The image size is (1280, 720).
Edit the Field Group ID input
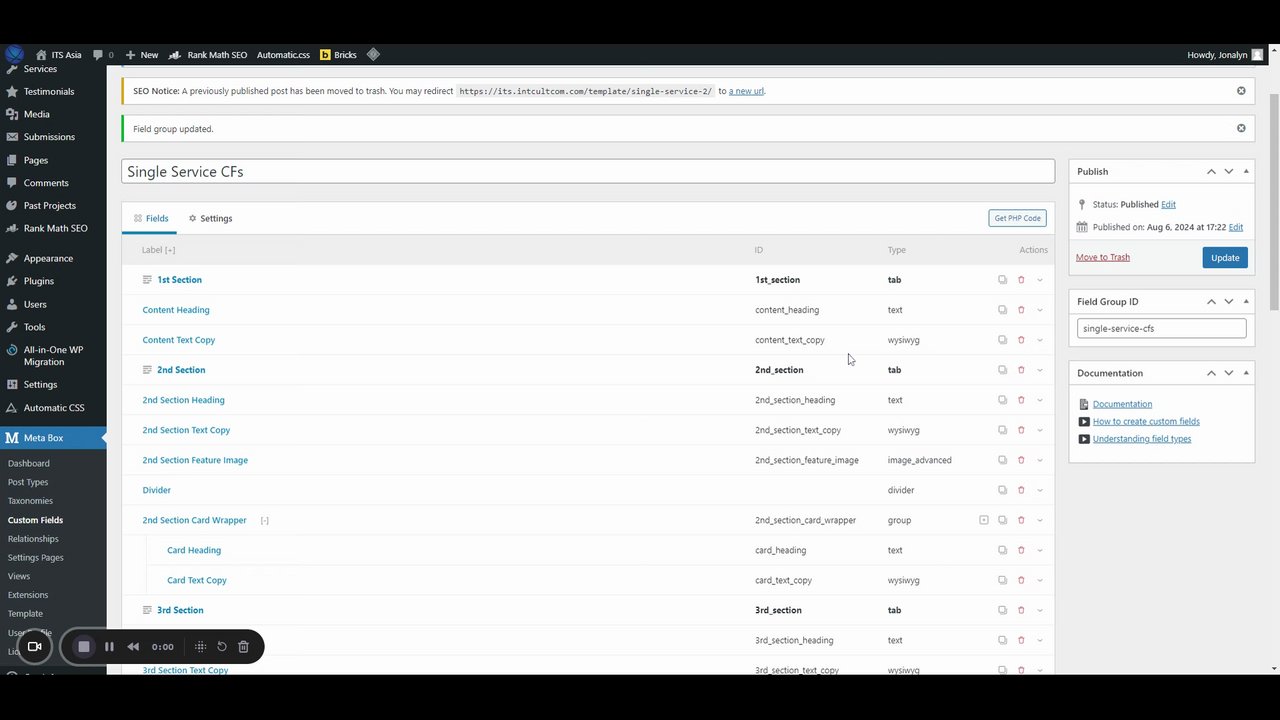click(1161, 328)
